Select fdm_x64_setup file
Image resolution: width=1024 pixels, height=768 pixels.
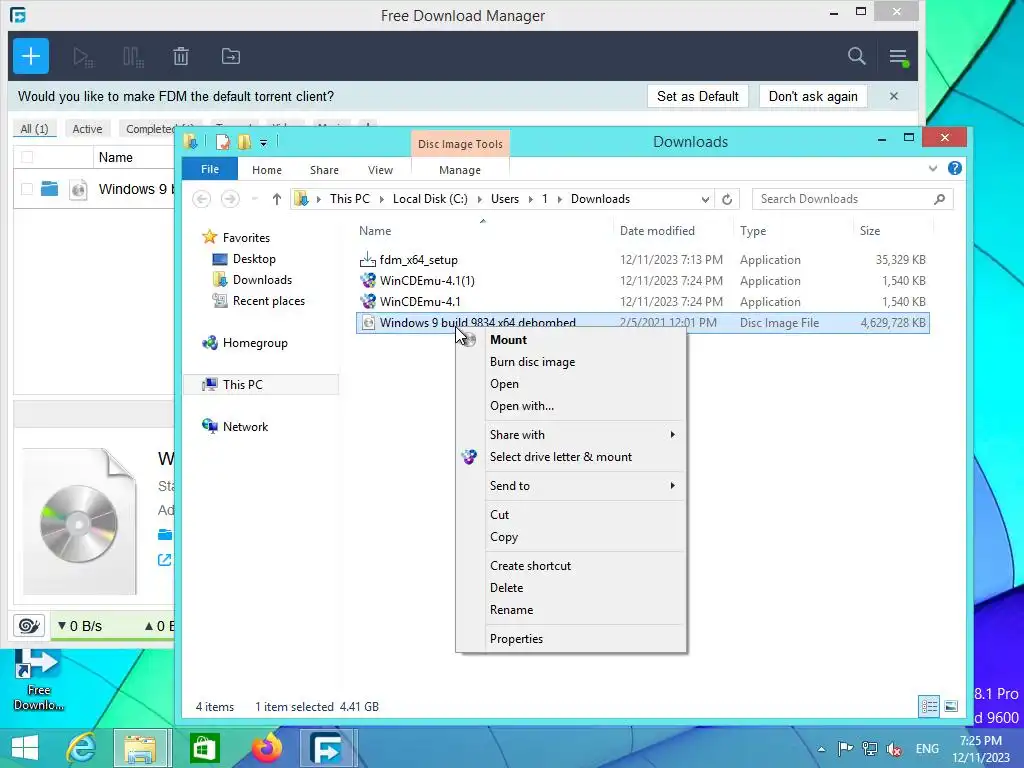[418, 260]
